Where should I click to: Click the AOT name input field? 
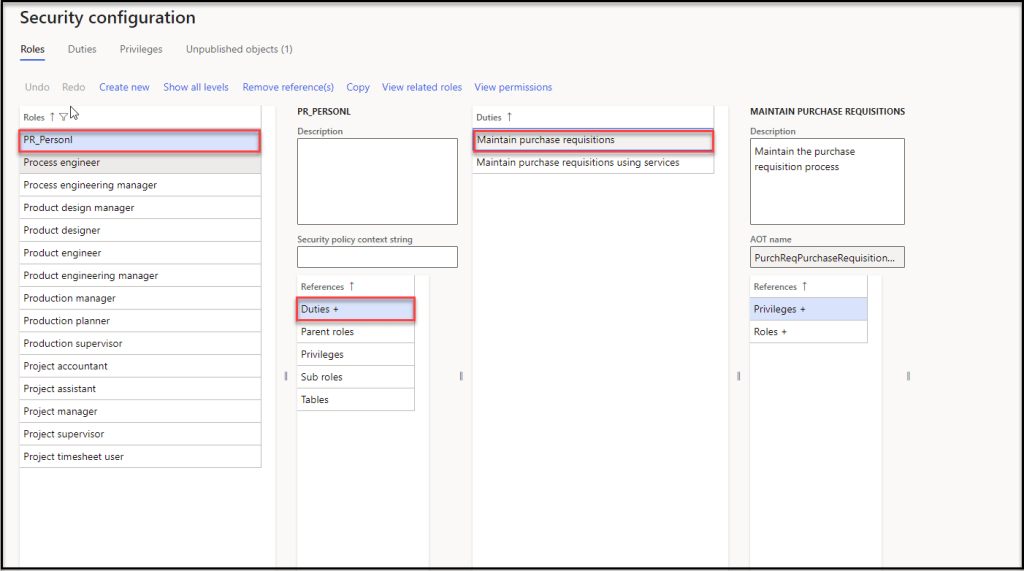click(826, 257)
